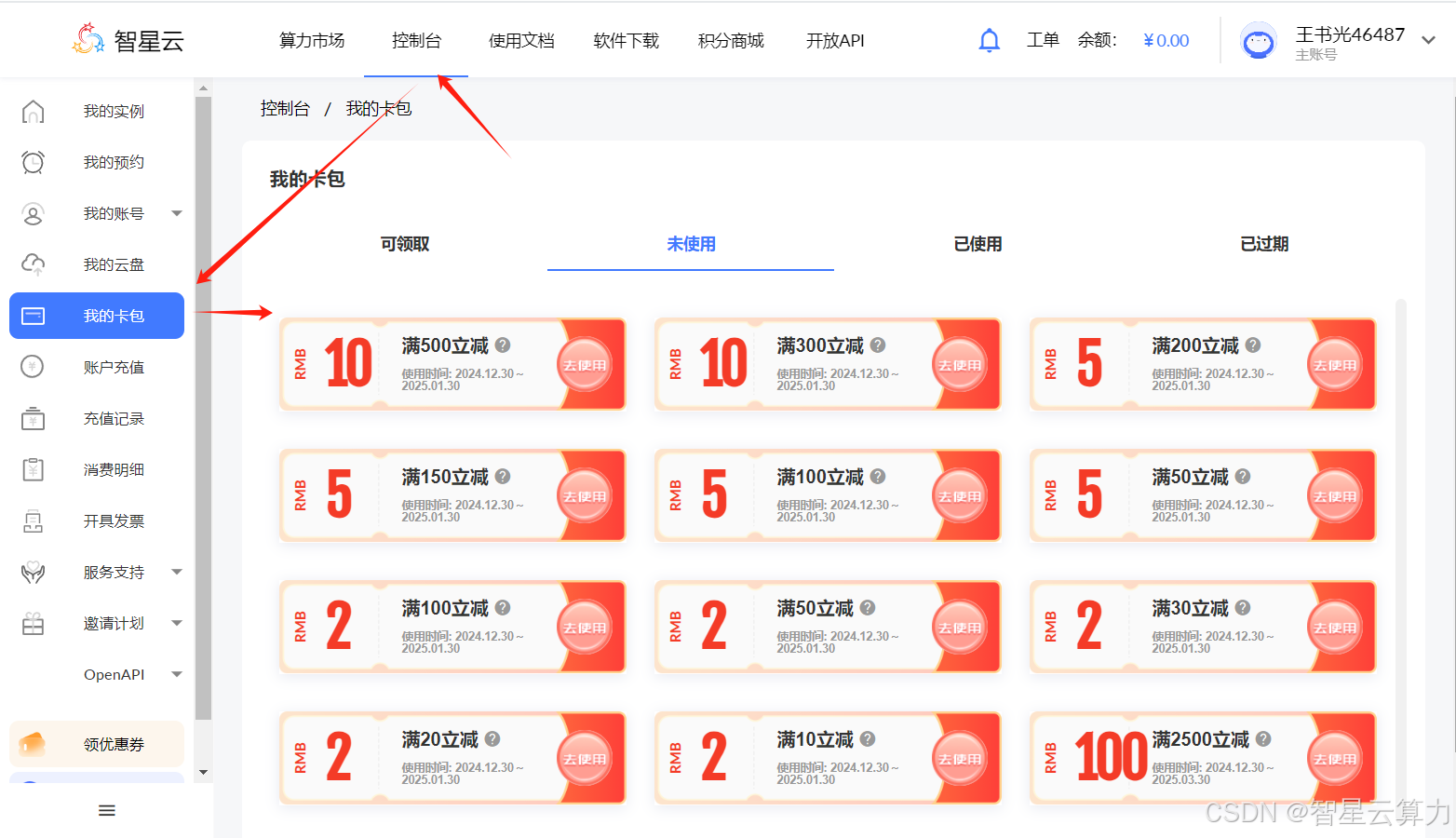The height and width of the screenshot is (838, 1456).
Task: Click username 王书光46487
Action: pyautogui.click(x=1350, y=34)
